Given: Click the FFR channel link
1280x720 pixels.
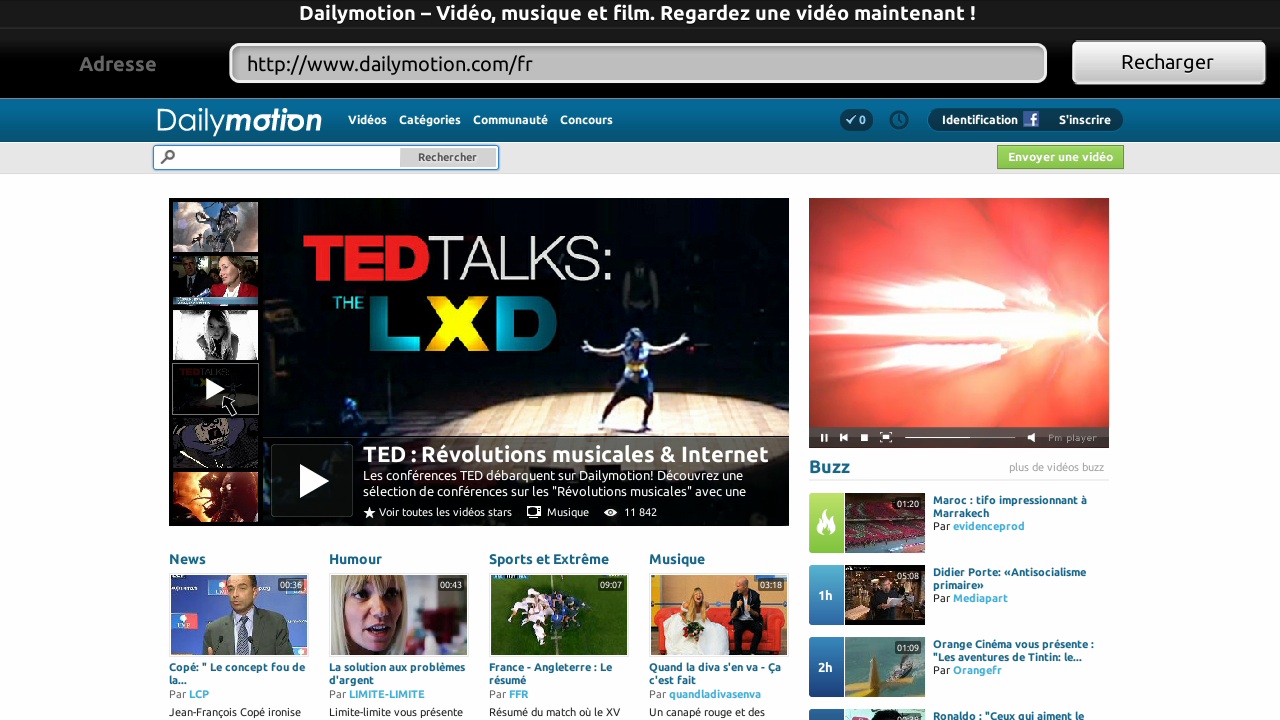Looking at the screenshot, I should (x=518, y=694).
